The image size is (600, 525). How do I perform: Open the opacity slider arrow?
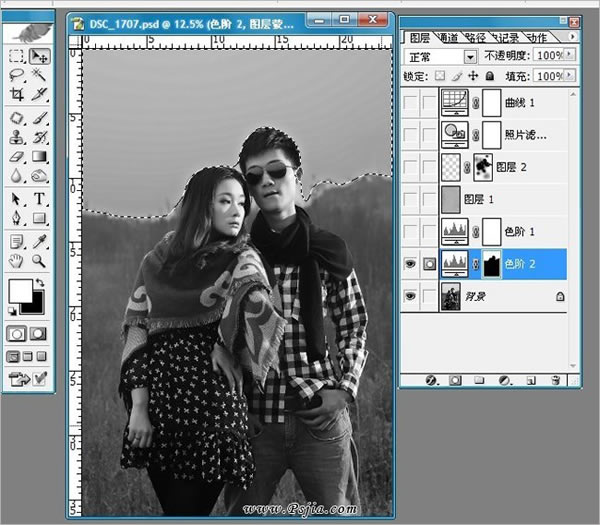point(570,55)
